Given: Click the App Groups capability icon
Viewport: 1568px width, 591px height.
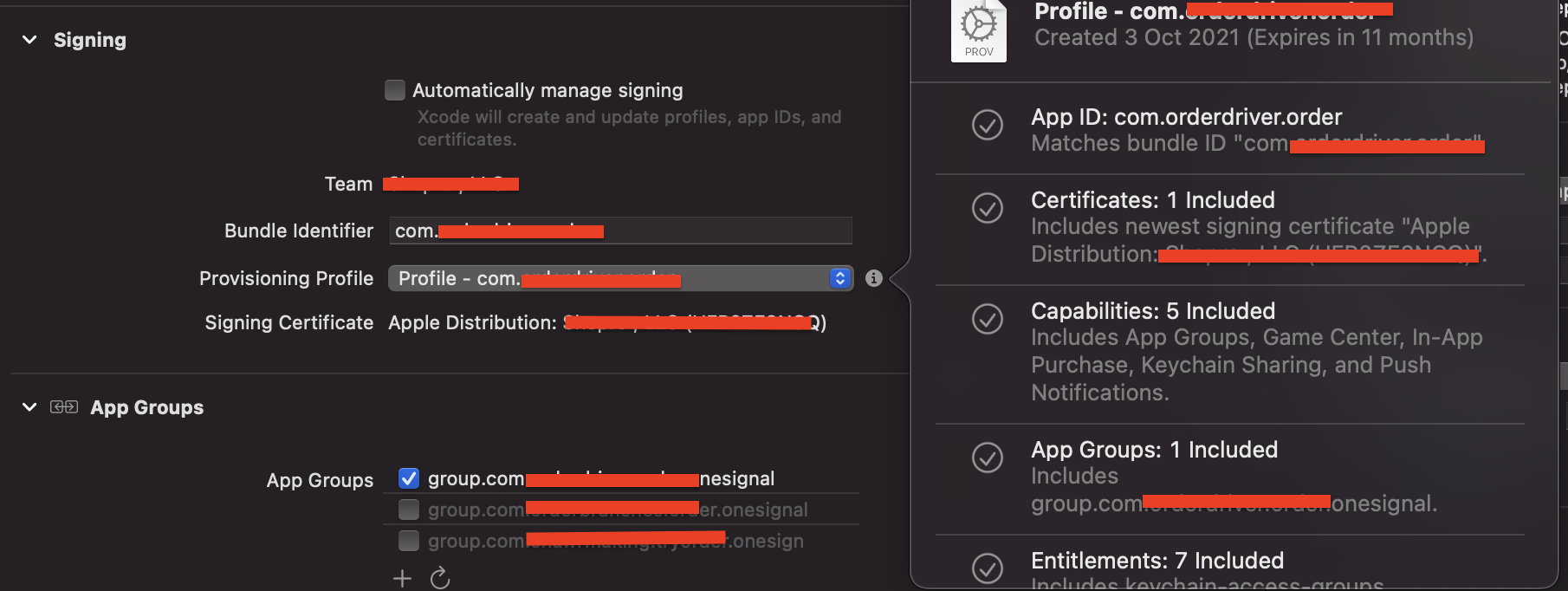Looking at the screenshot, I should (x=64, y=407).
